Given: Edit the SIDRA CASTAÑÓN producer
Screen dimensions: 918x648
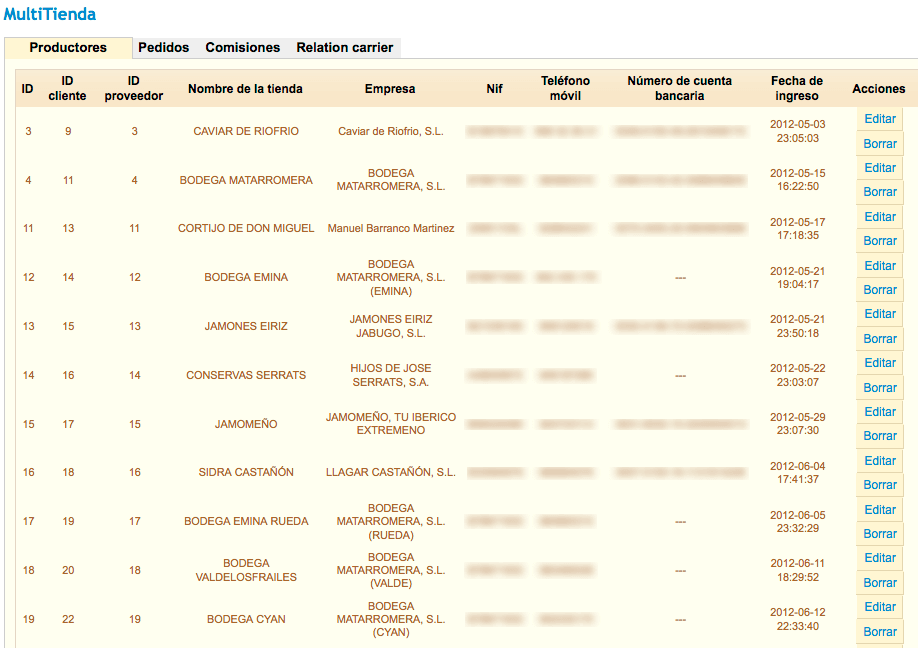Looking at the screenshot, I should 880,461.
